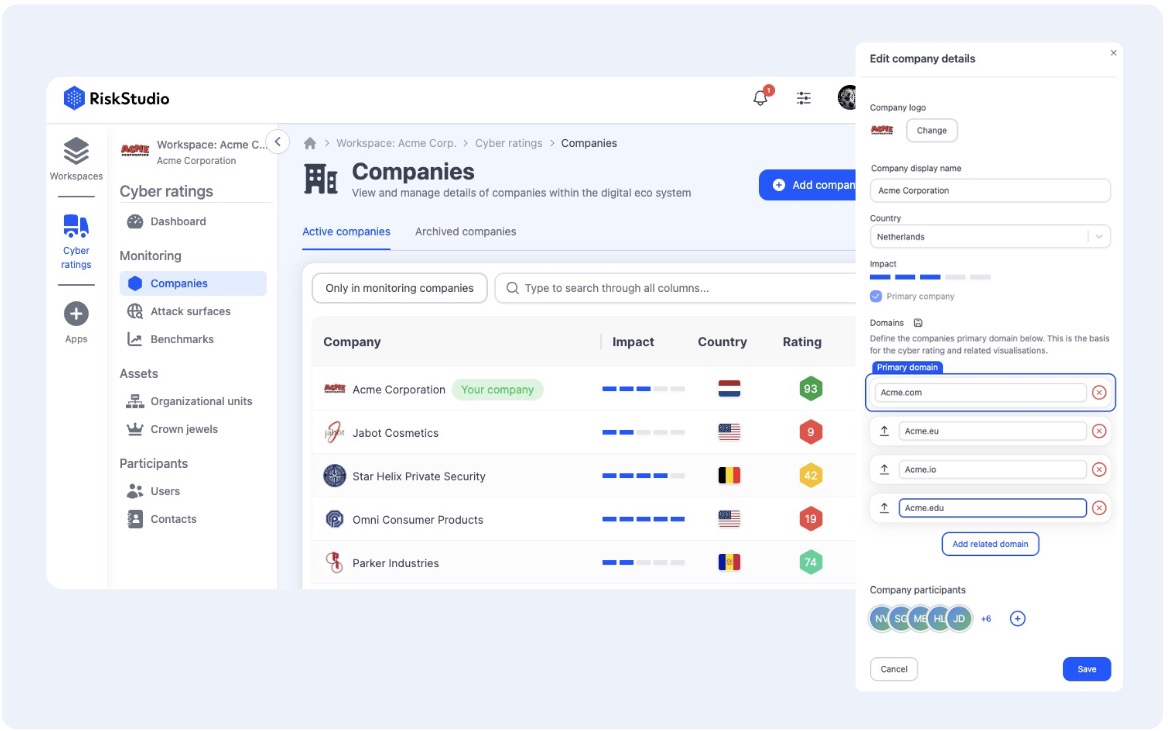
Task: Open Star Helix Private Security row
Action: point(584,475)
